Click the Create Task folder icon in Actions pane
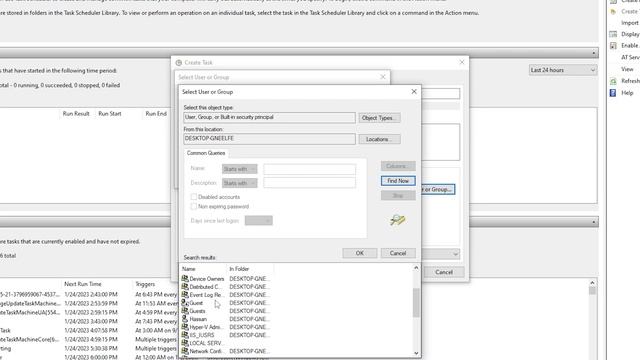The height and width of the screenshot is (360, 640). (613, 11)
